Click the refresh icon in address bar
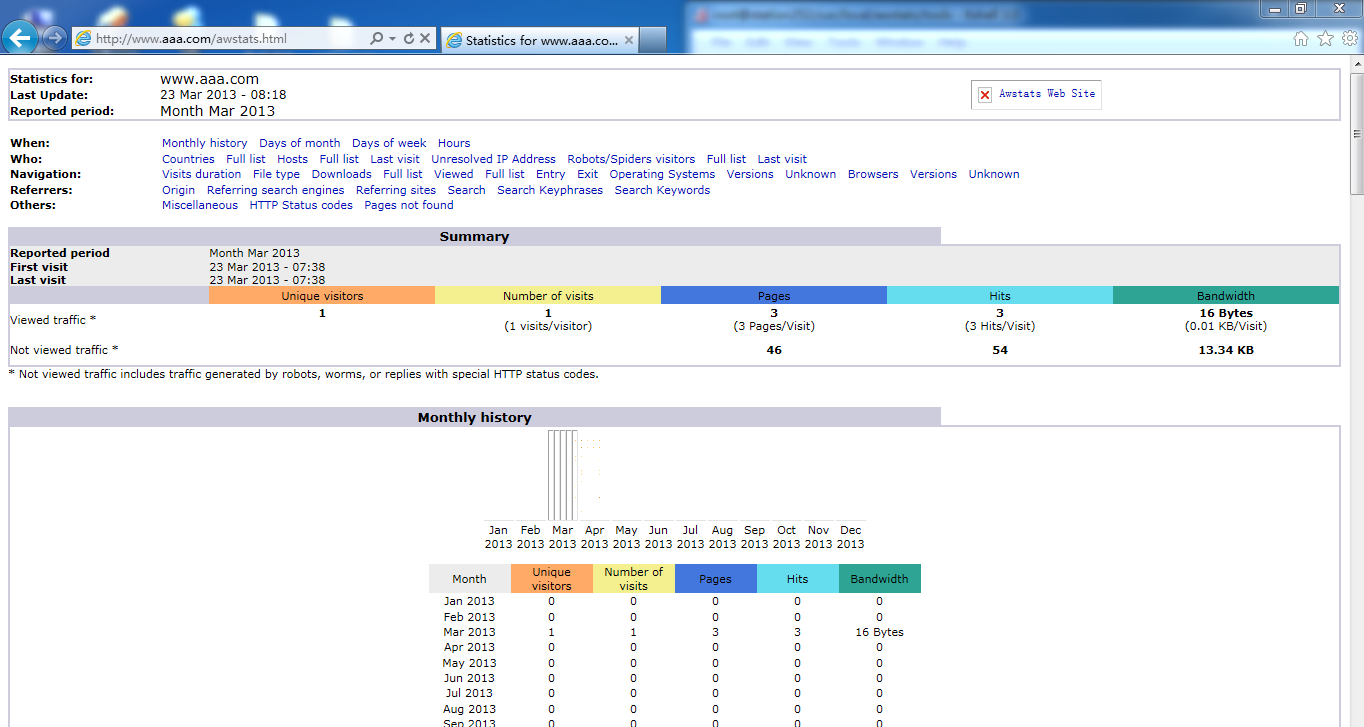The width and height of the screenshot is (1364, 727). (409, 38)
